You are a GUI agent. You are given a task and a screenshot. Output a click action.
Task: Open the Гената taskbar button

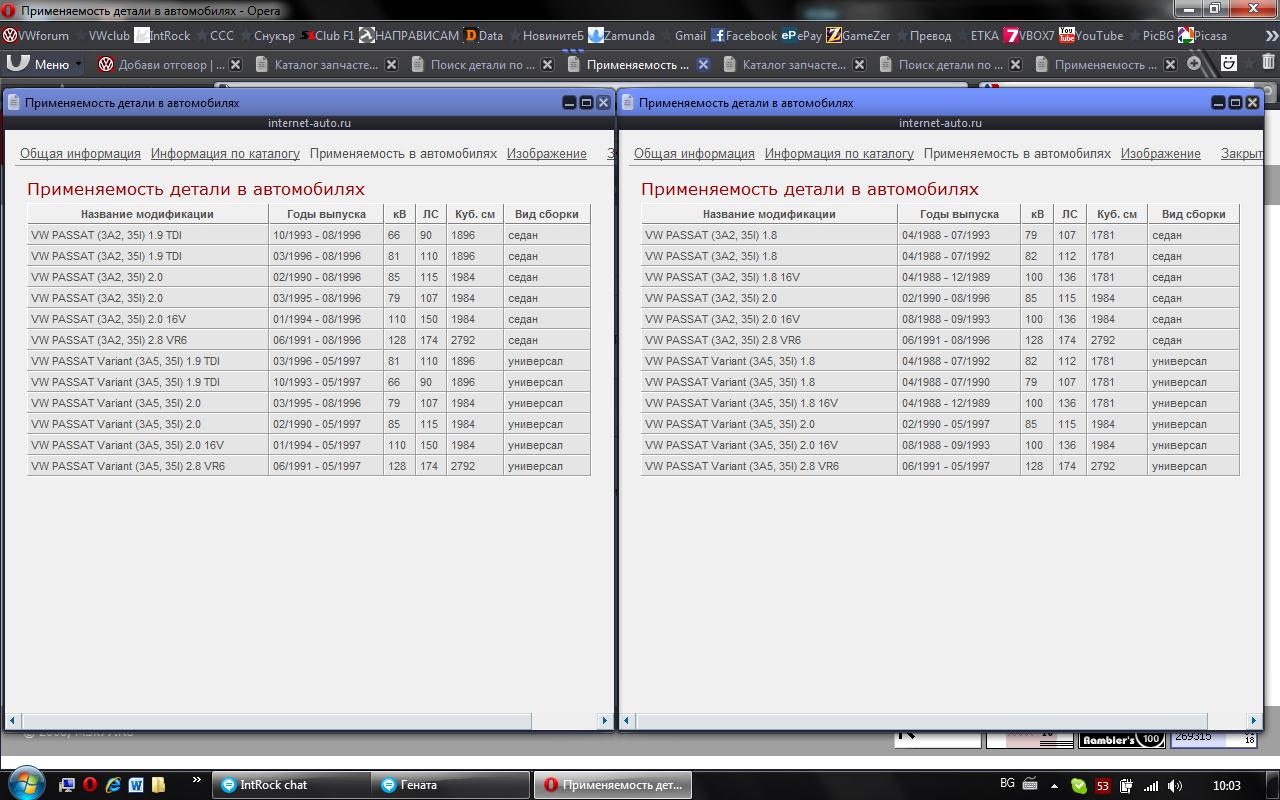pyautogui.click(x=450, y=785)
